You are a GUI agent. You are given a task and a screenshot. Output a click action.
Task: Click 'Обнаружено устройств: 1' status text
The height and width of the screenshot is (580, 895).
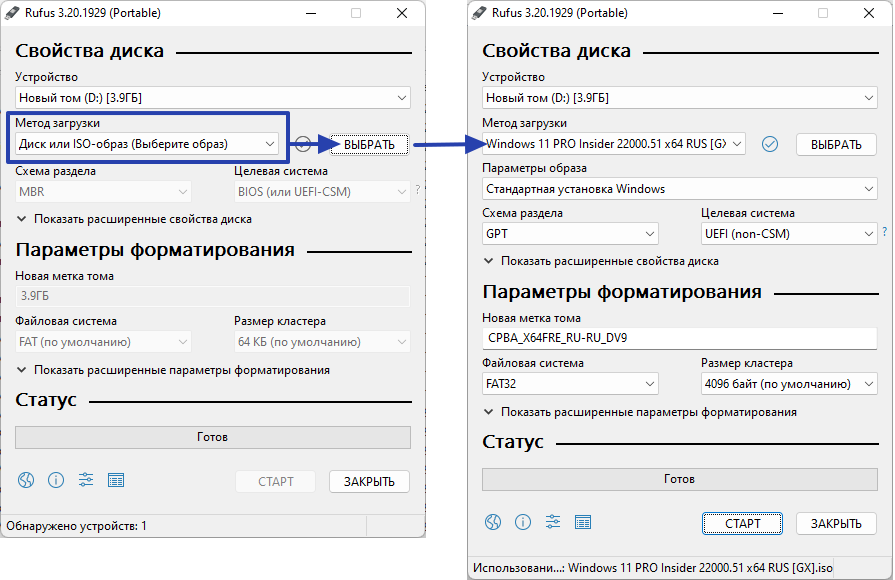coord(76,526)
